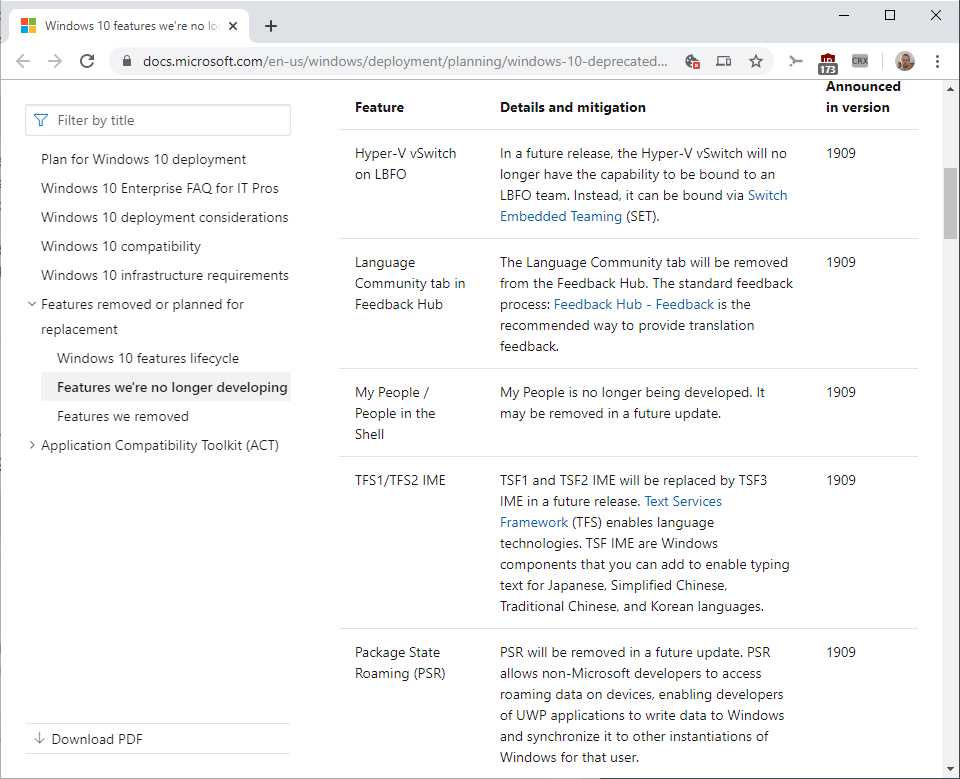Screen dimensions: 960x779
Task: View site info via the padlock icon
Action: pos(127,61)
